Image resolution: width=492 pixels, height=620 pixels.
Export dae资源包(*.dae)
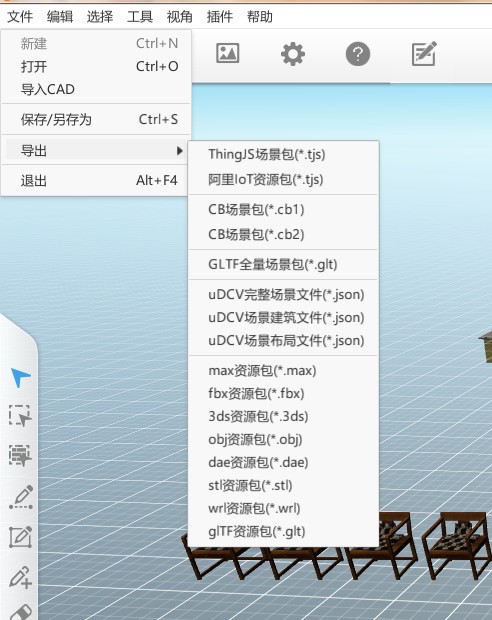(x=283, y=463)
